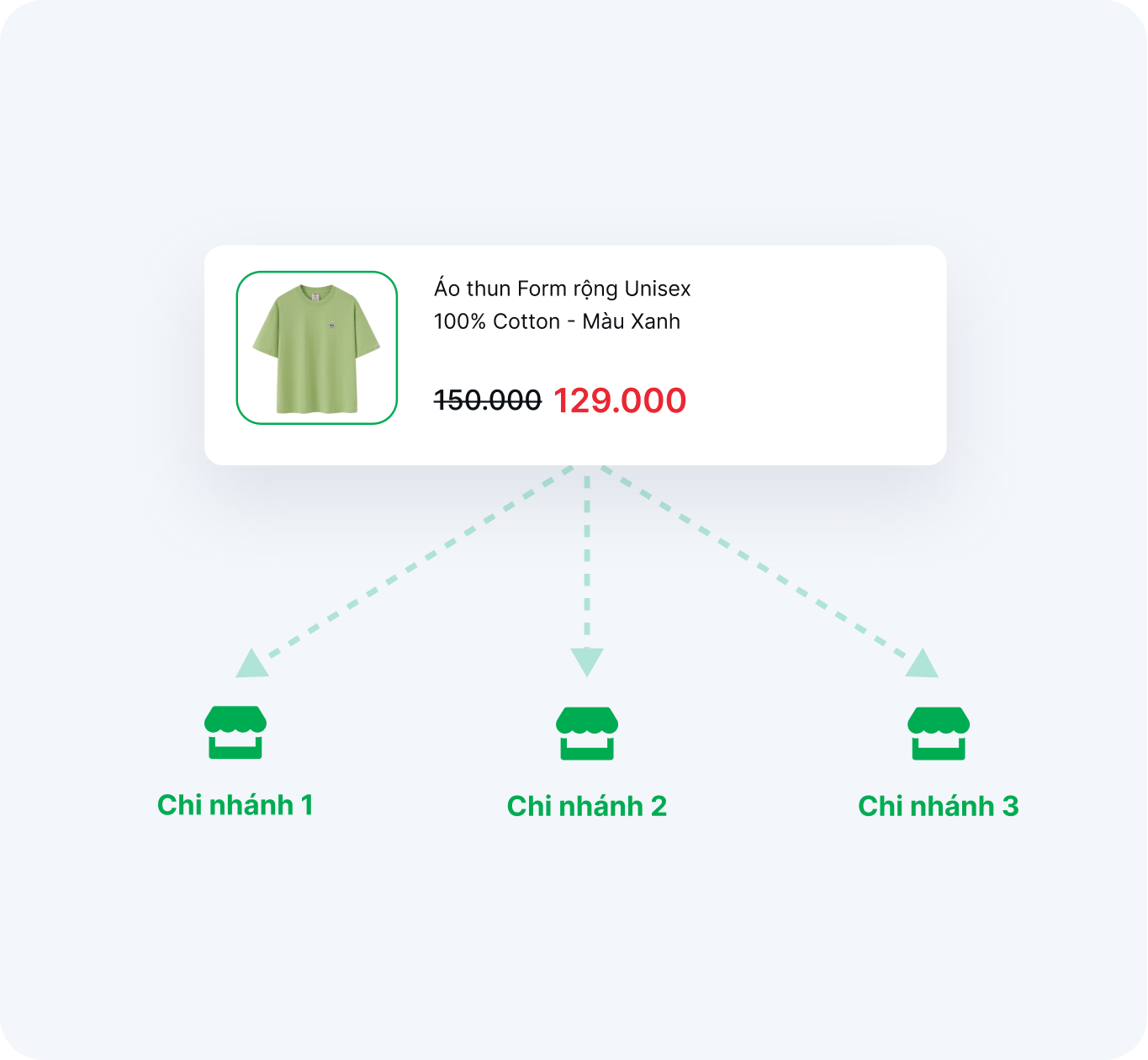The width and height of the screenshot is (1148, 1060).
Task: Open the green t-shirt product thumbnail
Action: click(x=317, y=347)
